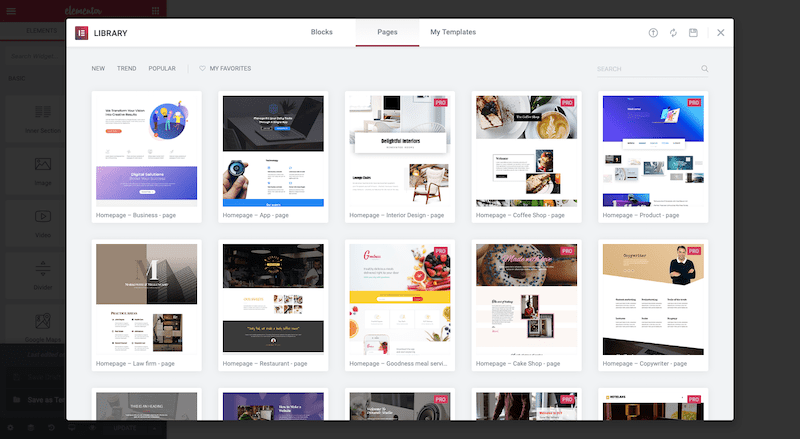Filter templates by Popular
The height and width of the screenshot is (439, 800).
click(162, 68)
